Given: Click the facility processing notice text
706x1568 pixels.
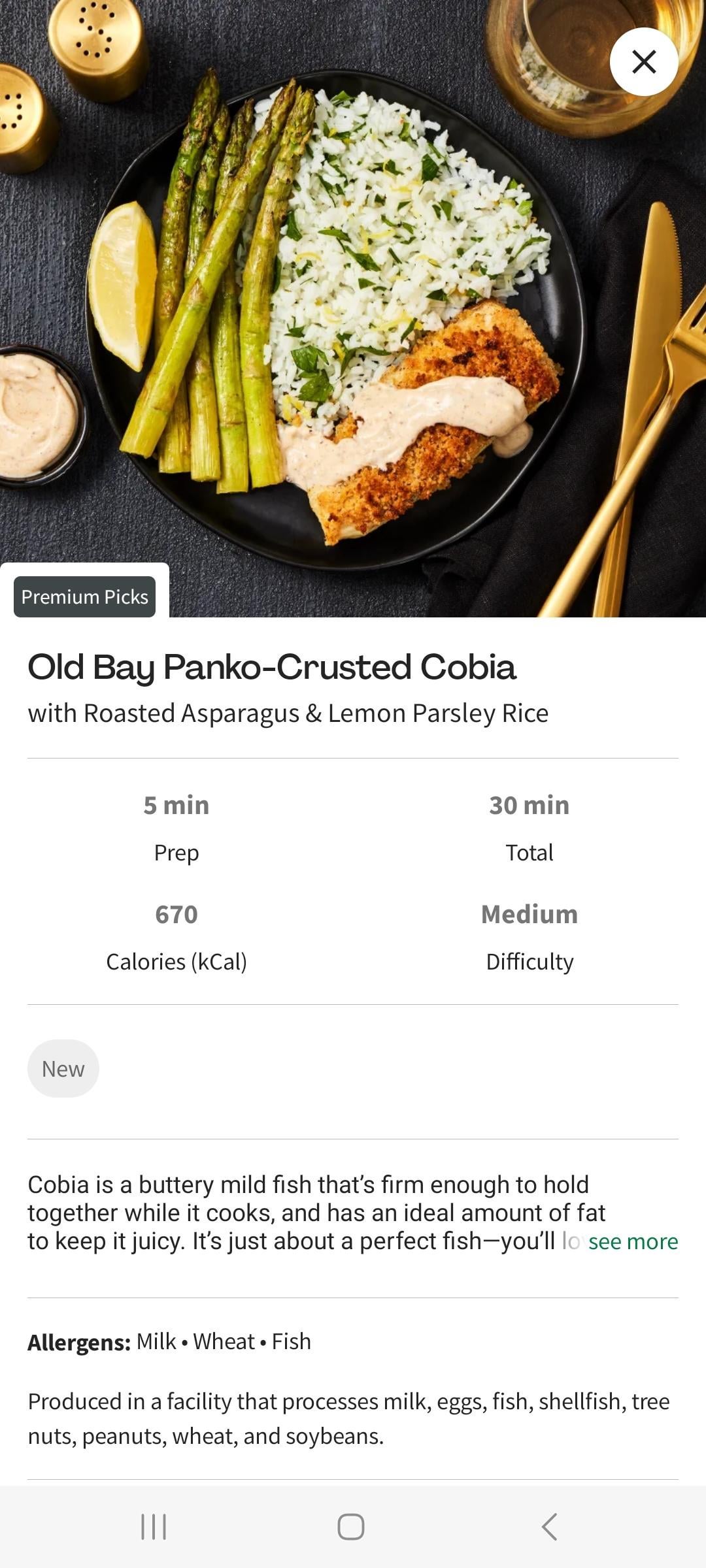Looking at the screenshot, I should (348, 1418).
